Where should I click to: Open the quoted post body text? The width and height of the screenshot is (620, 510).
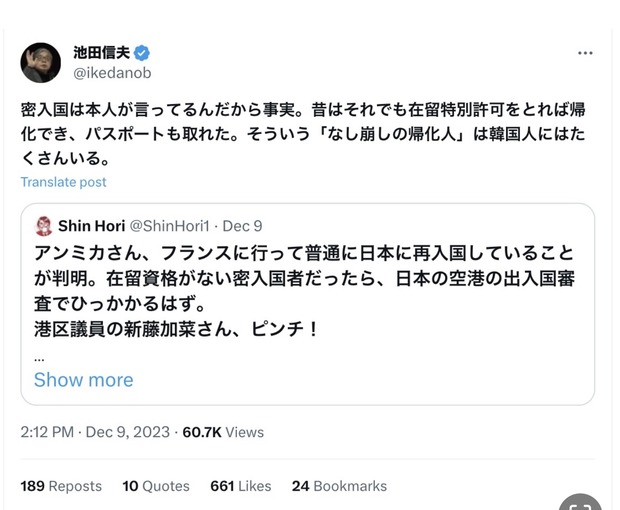300,290
